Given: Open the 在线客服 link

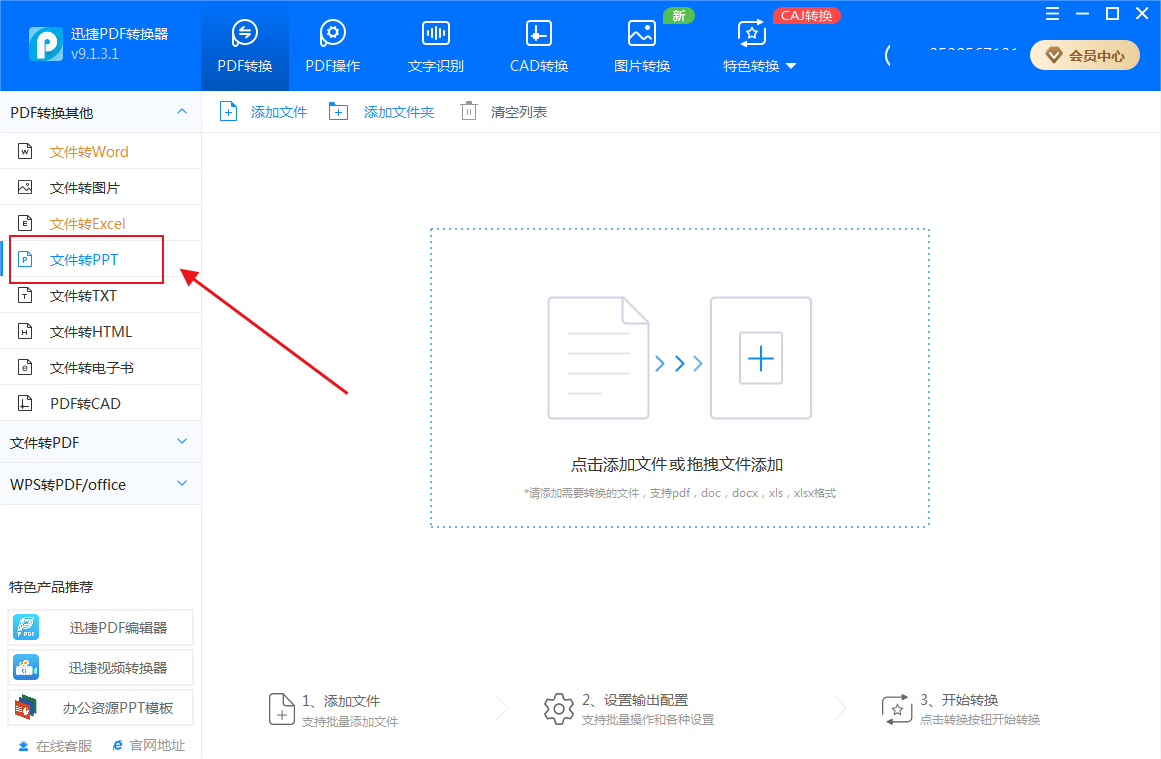Looking at the screenshot, I should [56, 746].
